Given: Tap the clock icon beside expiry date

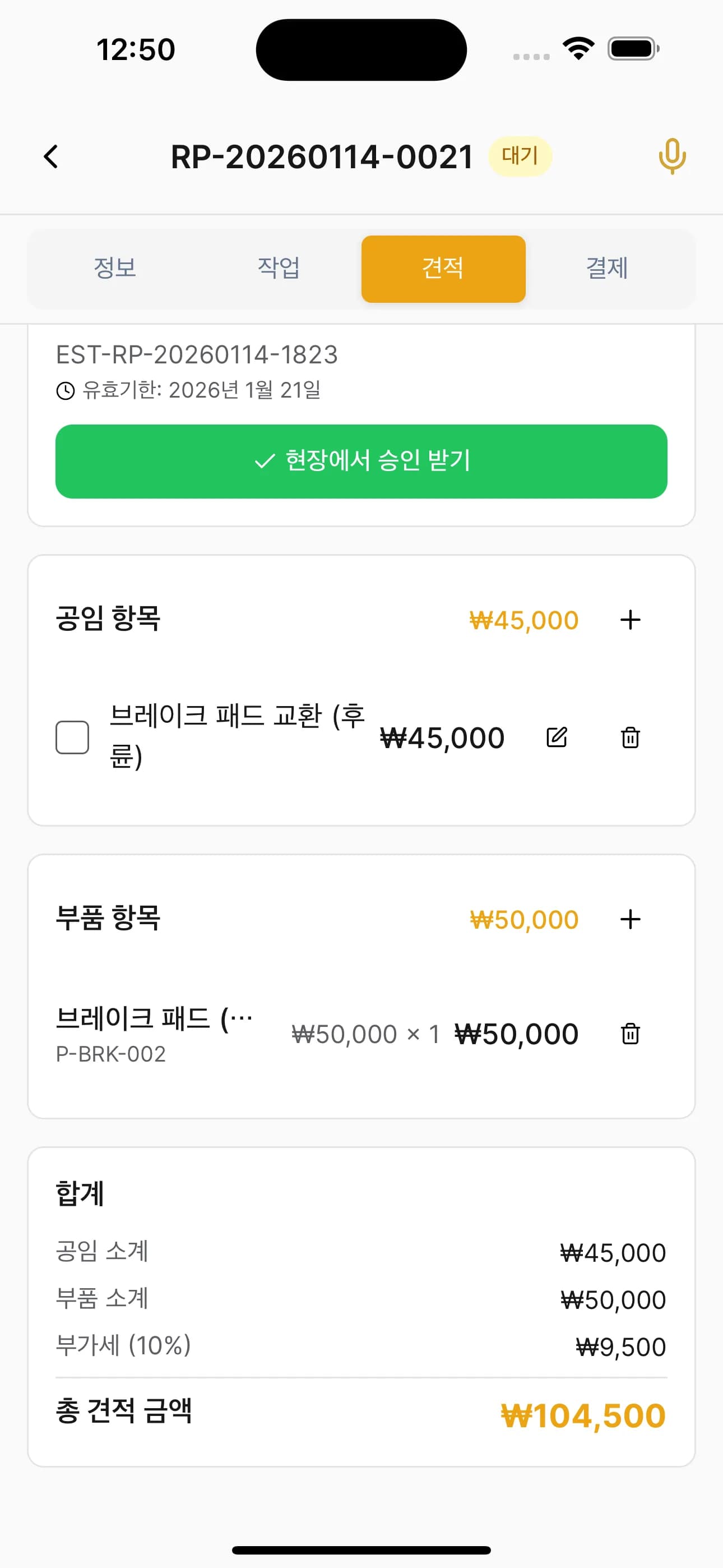Looking at the screenshot, I should click(65, 391).
